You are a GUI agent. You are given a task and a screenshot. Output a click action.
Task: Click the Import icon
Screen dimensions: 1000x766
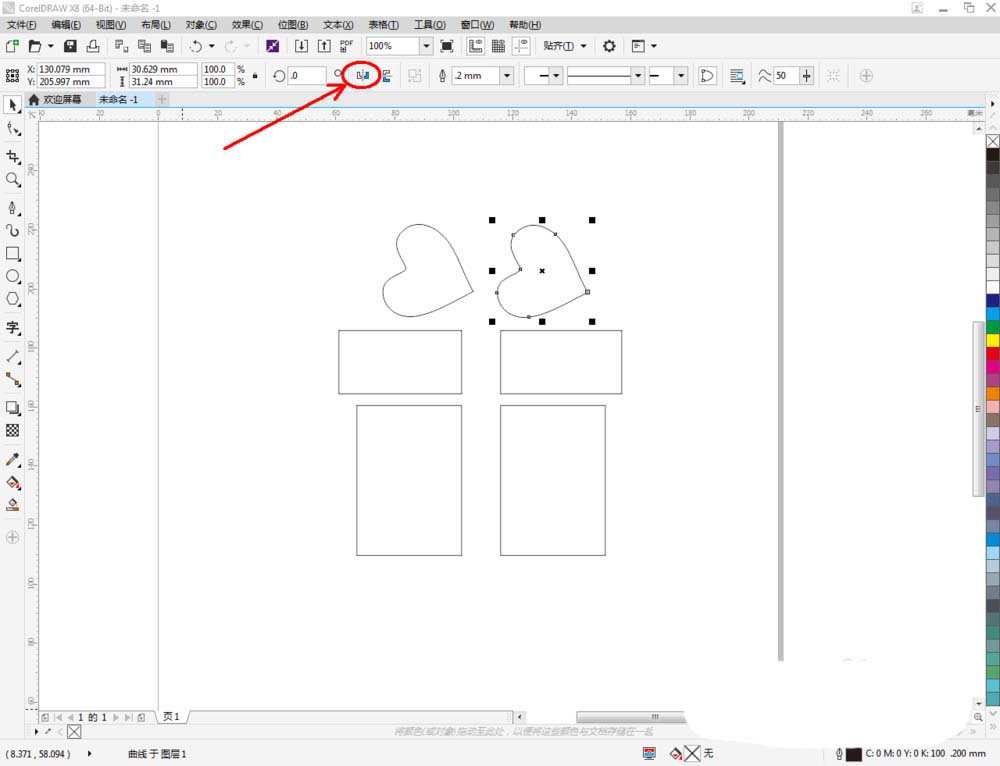(301, 46)
